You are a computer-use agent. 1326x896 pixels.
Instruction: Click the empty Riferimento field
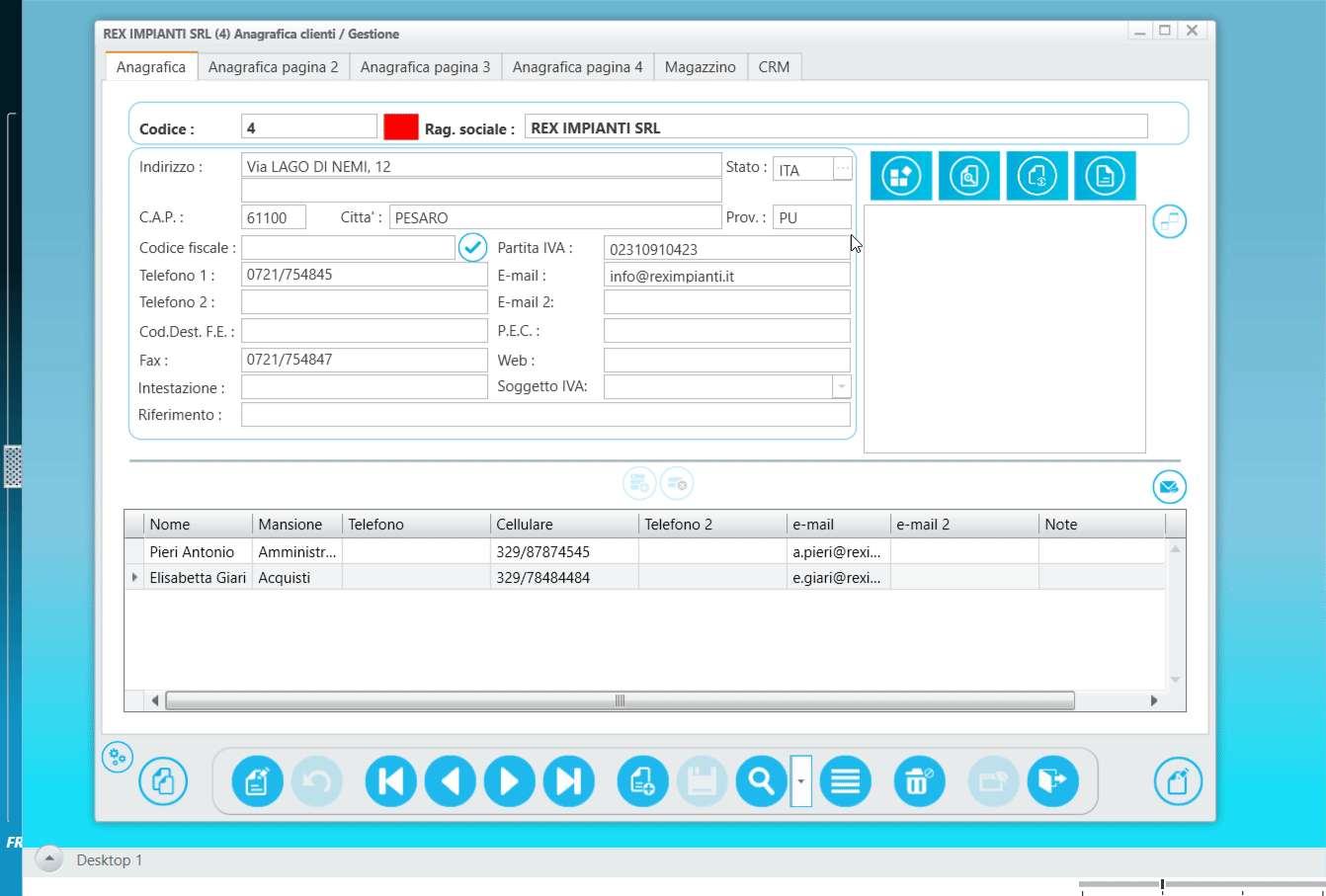(545, 415)
